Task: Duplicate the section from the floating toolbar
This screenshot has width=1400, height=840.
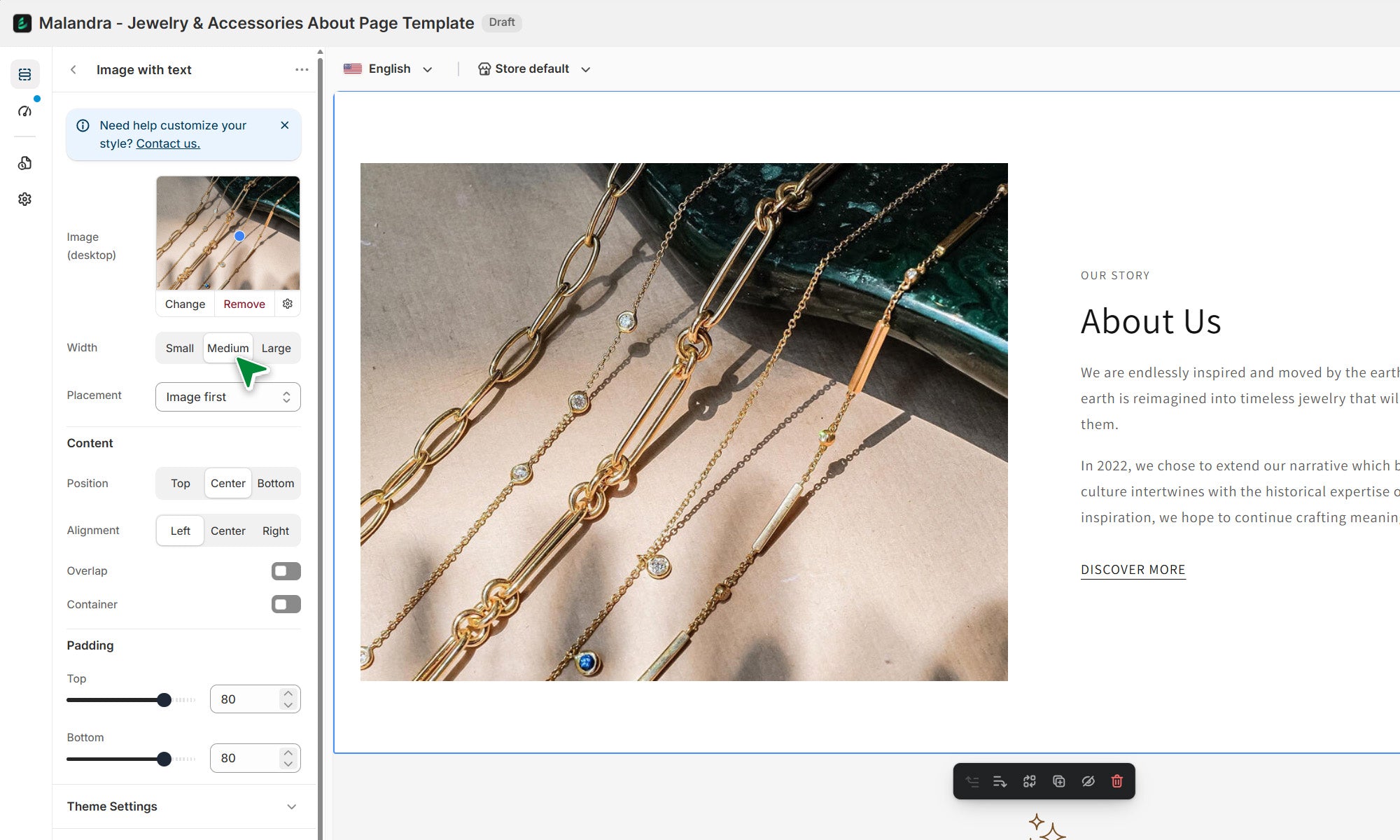Action: tap(1058, 781)
